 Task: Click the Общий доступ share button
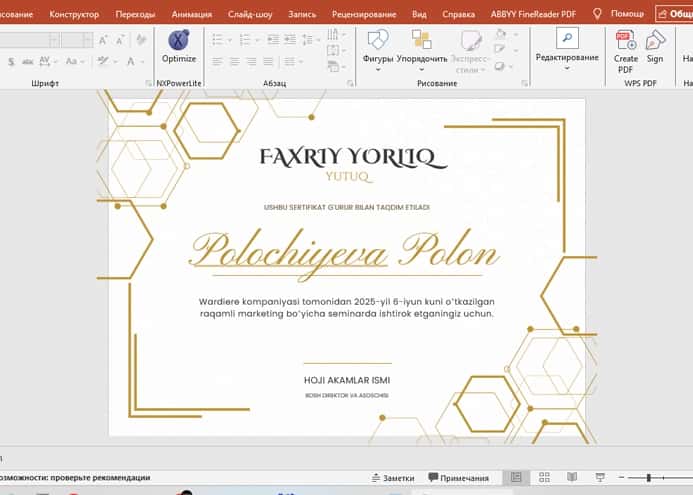pyautogui.click(x=674, y=14)
